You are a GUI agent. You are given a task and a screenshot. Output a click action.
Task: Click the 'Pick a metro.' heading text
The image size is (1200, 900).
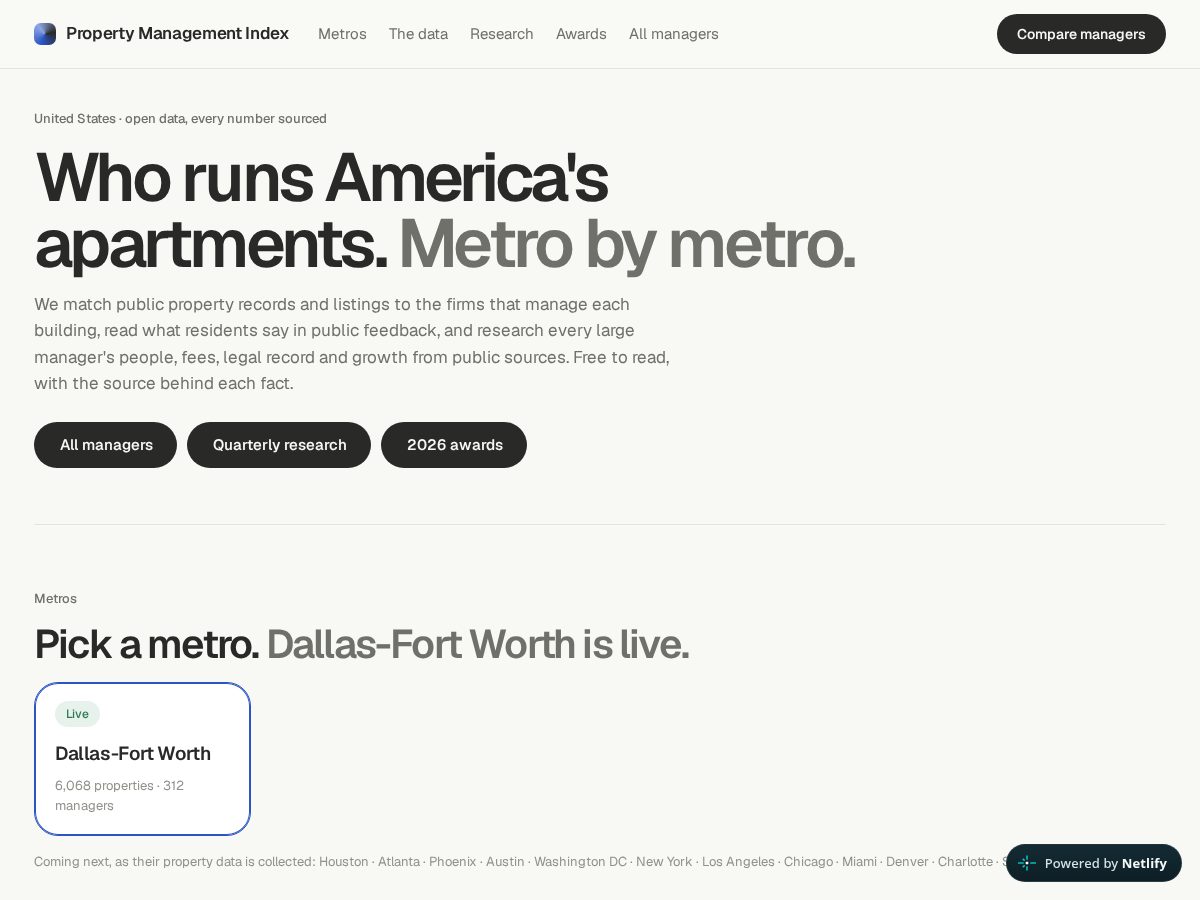[x=147, y=645]
